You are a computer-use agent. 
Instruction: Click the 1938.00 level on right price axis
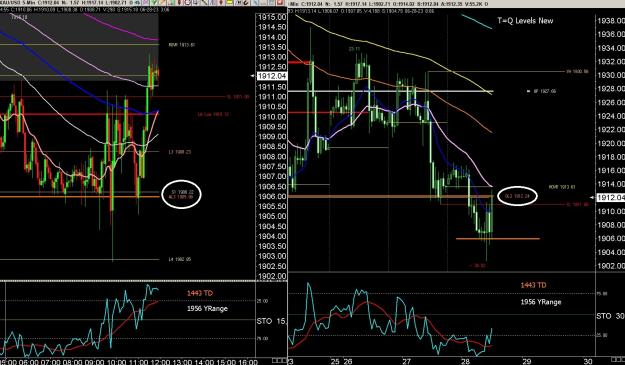(x=611, y=21)
